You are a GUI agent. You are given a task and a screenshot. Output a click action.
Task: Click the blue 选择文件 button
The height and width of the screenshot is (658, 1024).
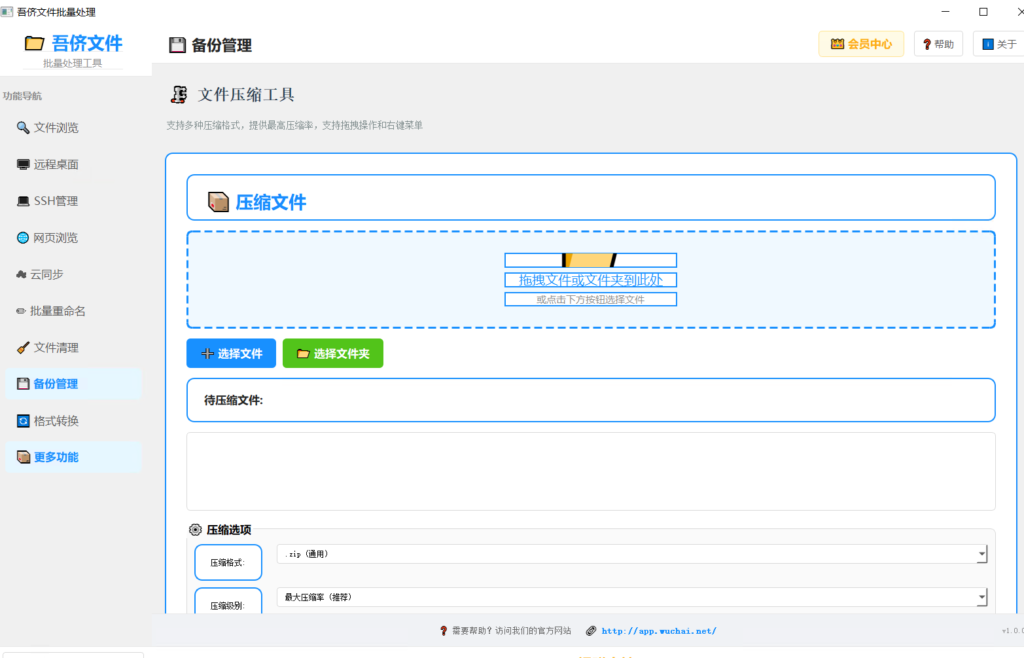[231, 353]
